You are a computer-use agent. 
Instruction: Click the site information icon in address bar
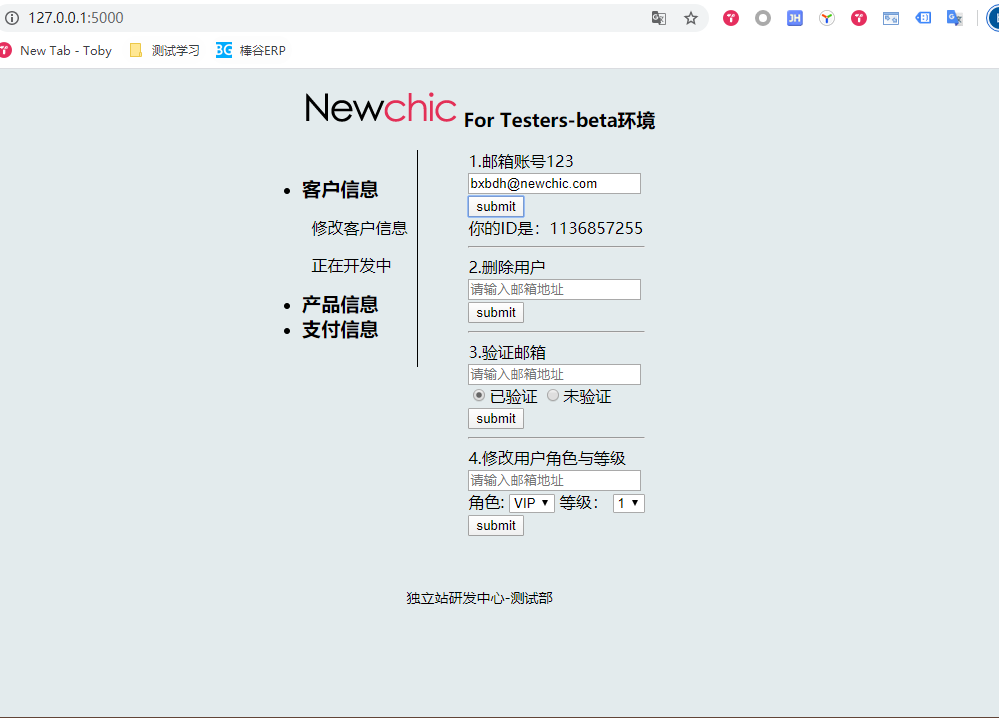pyautogui.click(x=12, y=18)
